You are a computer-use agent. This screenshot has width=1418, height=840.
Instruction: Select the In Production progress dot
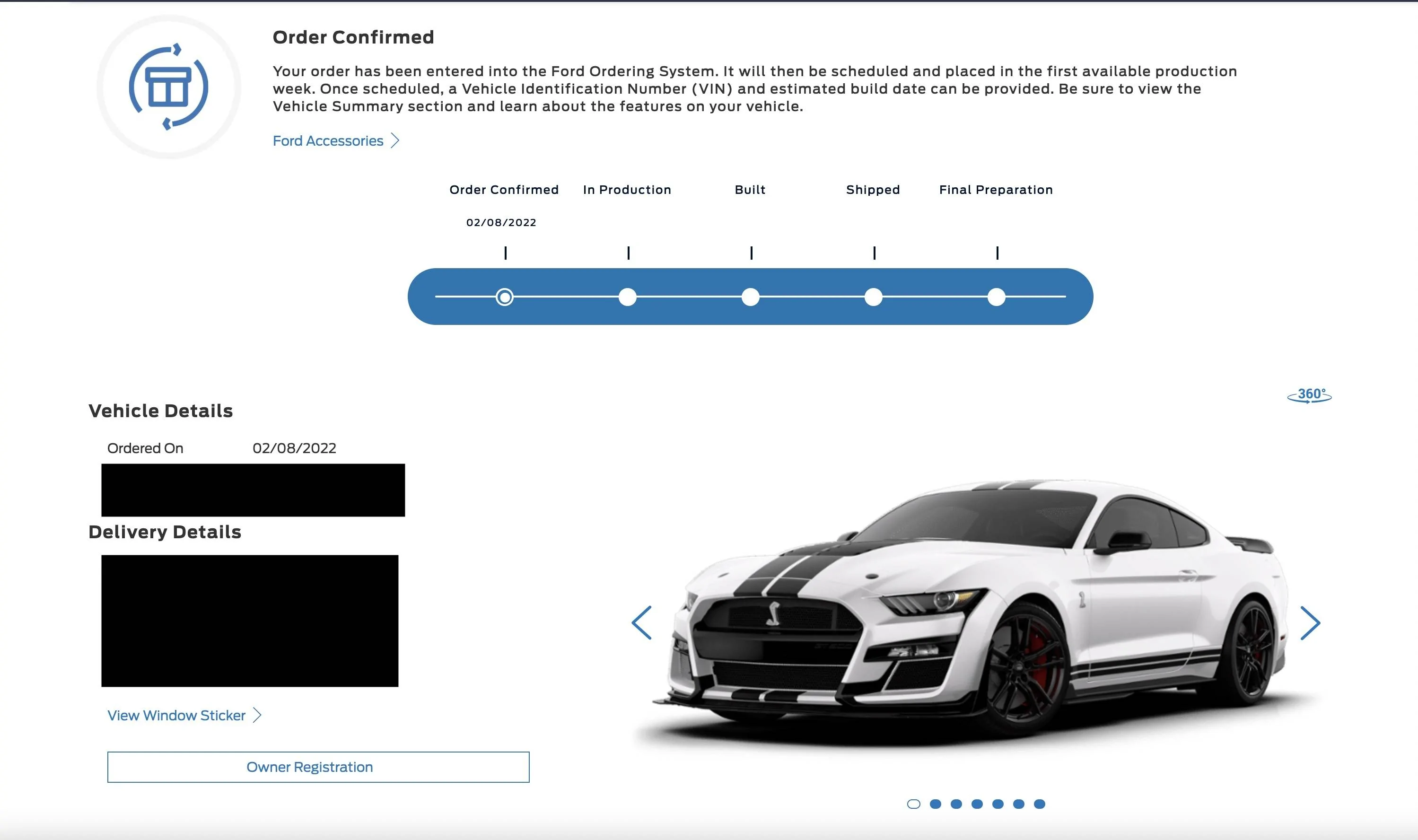coord(627,297)
